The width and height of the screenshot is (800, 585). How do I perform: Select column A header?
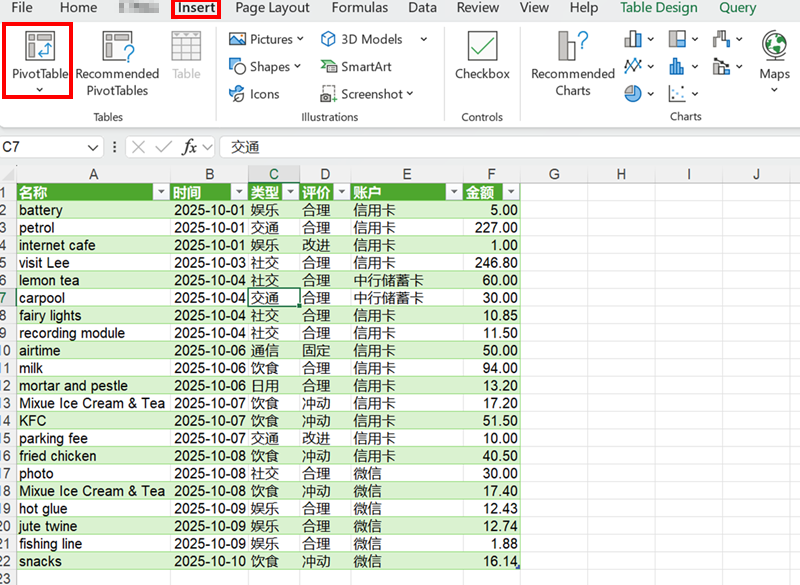pos(93,174)
